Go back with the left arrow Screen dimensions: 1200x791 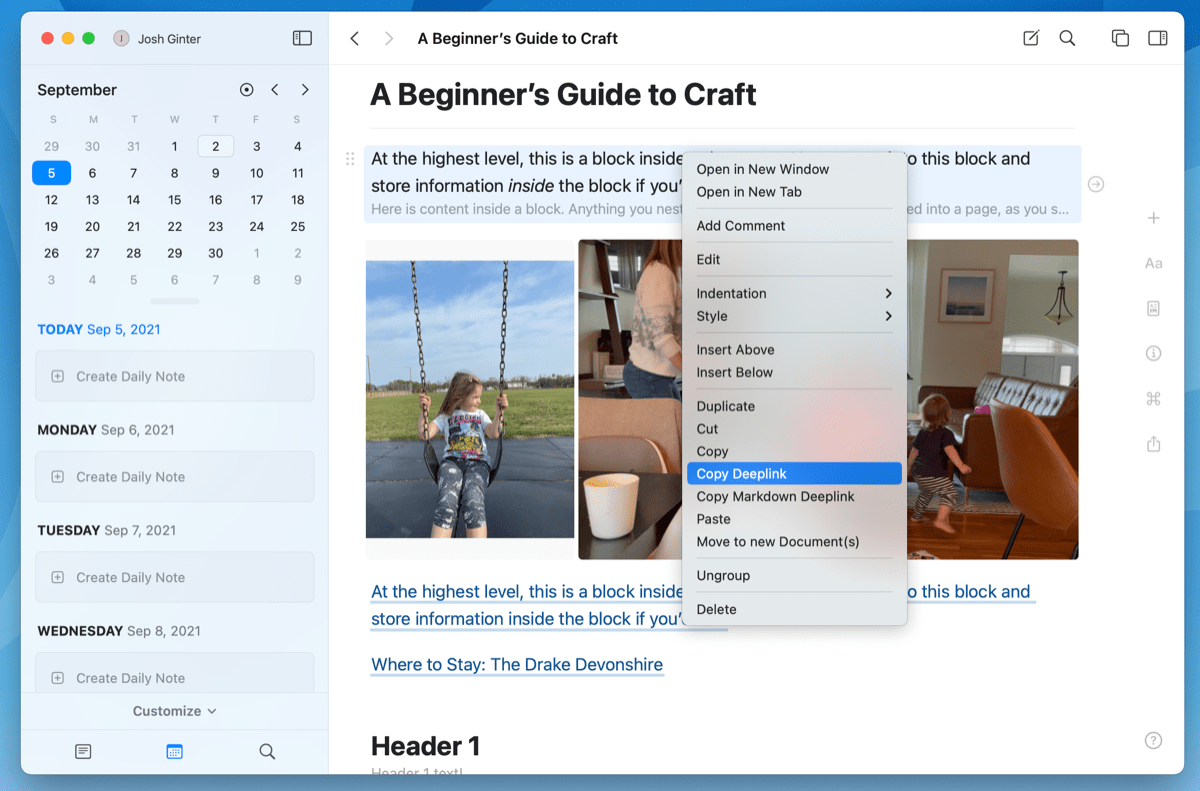(354, 38)
